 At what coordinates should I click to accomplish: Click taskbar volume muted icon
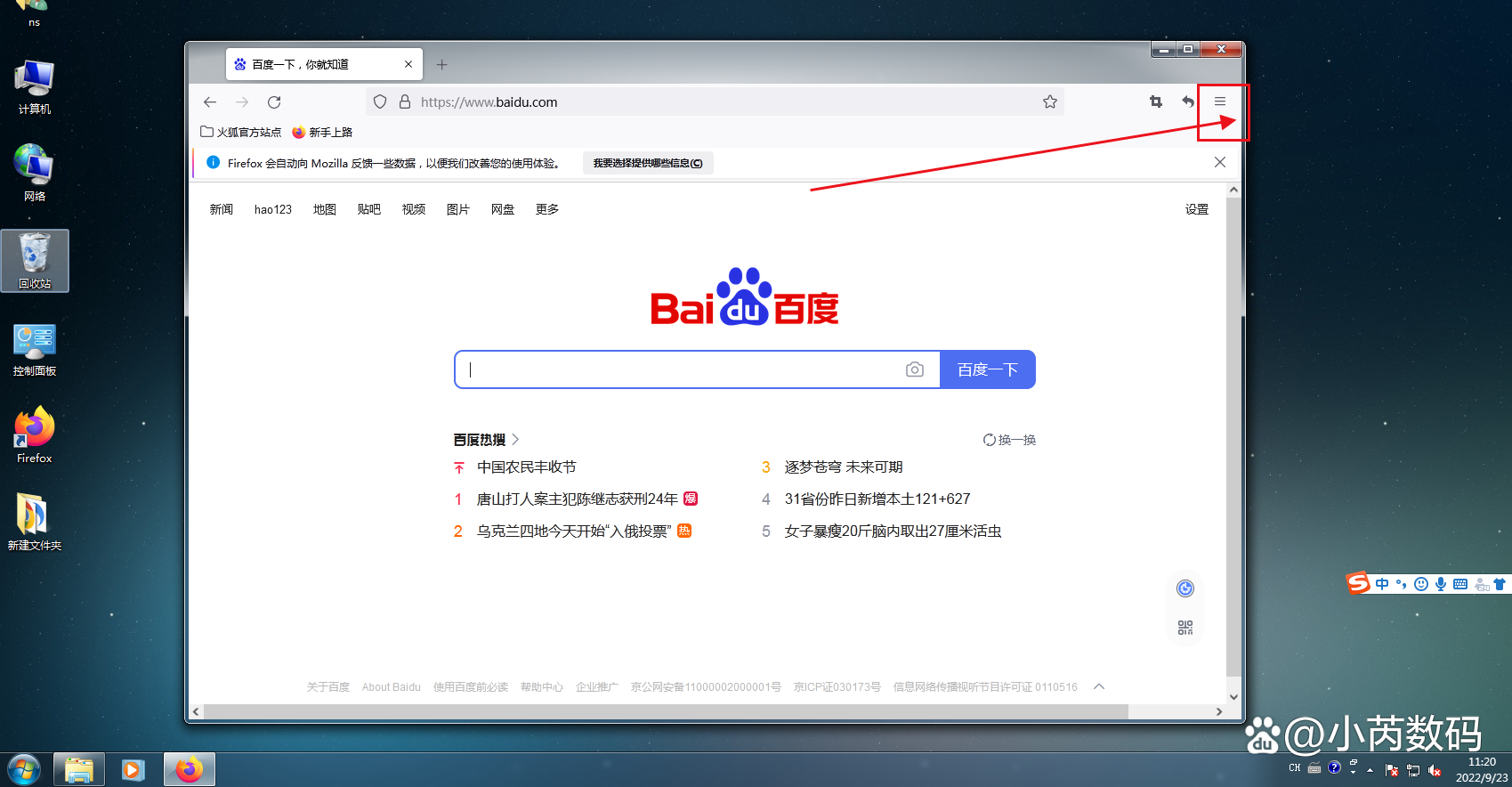tap(1435, 770)
